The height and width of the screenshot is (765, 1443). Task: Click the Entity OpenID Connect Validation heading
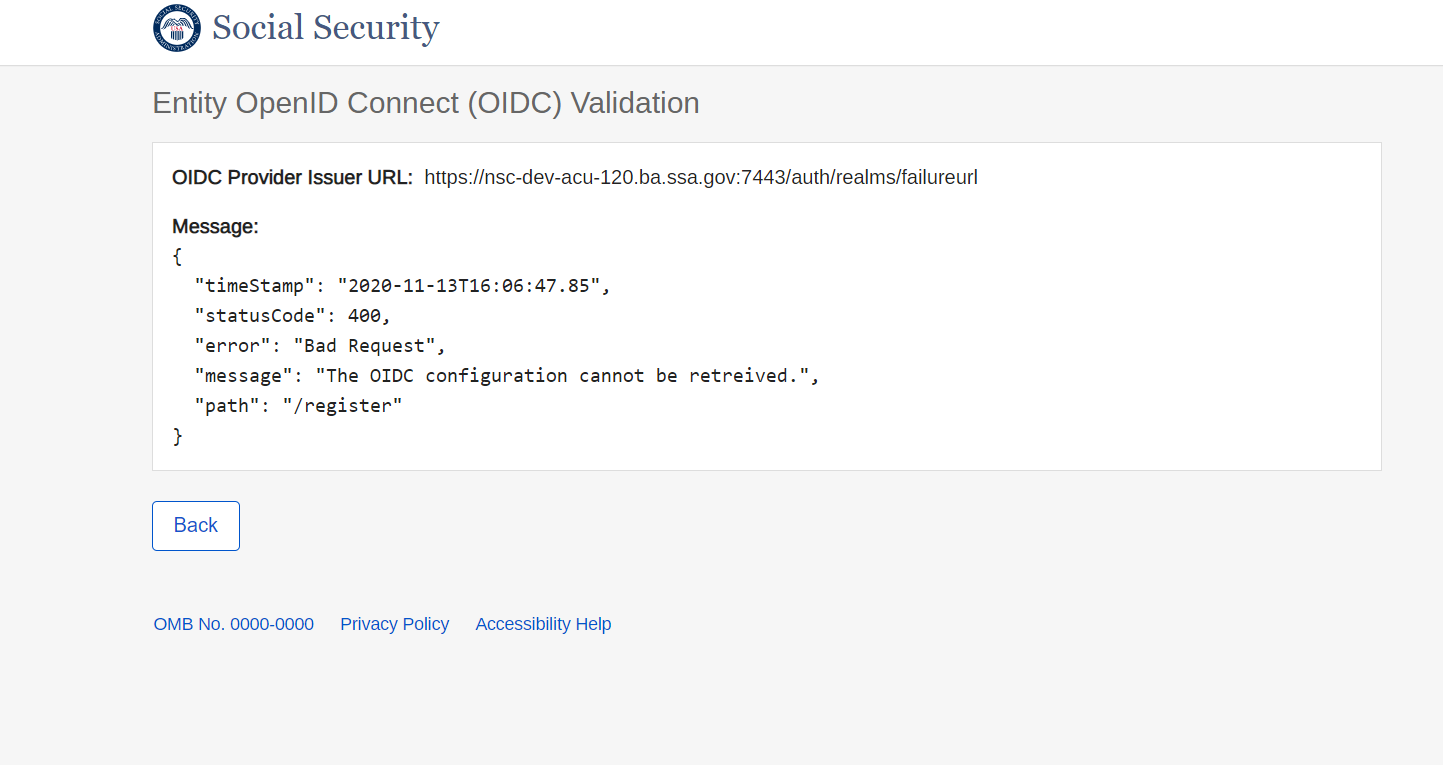coord(425,103)
